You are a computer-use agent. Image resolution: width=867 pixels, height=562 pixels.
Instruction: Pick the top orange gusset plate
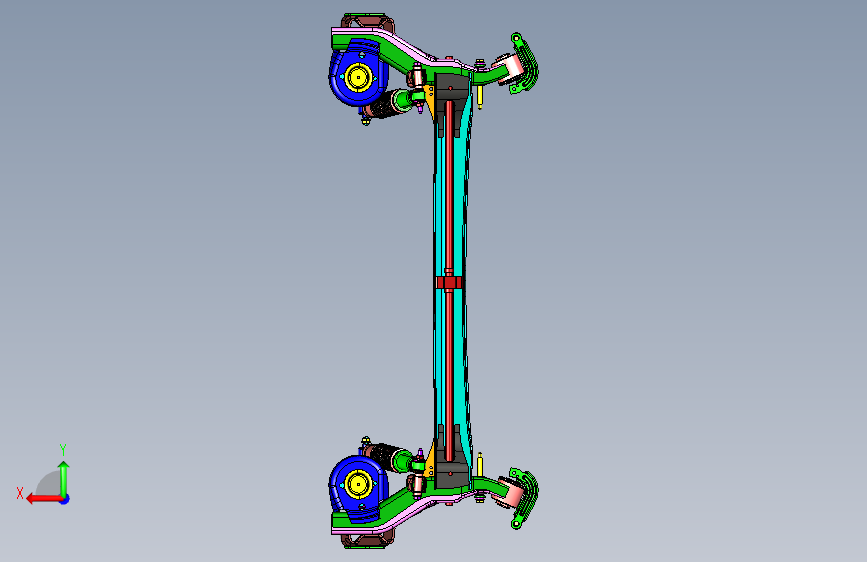pos(430,100)
